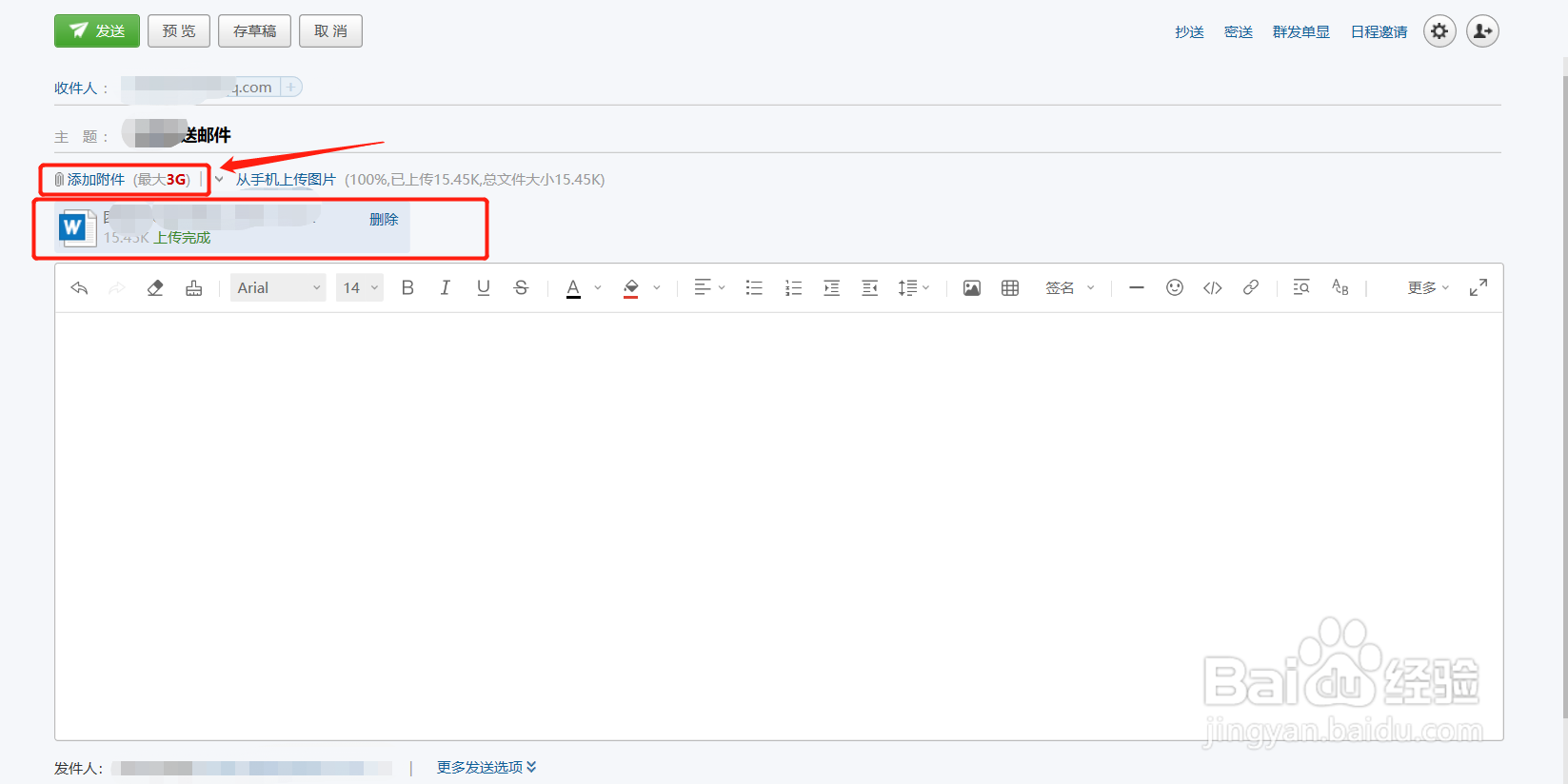
Task: Undo the last edit with the undo arrow
Action: click(79, 287)
